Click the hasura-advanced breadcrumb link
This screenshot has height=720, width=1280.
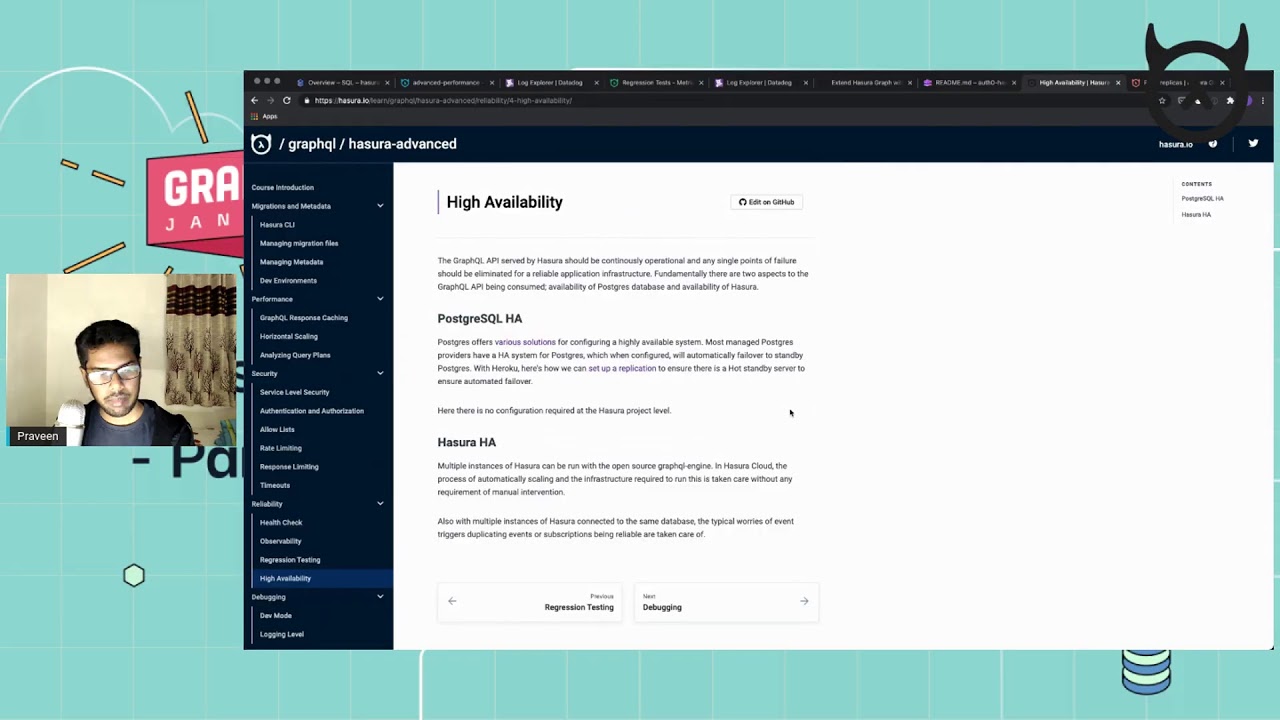tap(402, 144)
